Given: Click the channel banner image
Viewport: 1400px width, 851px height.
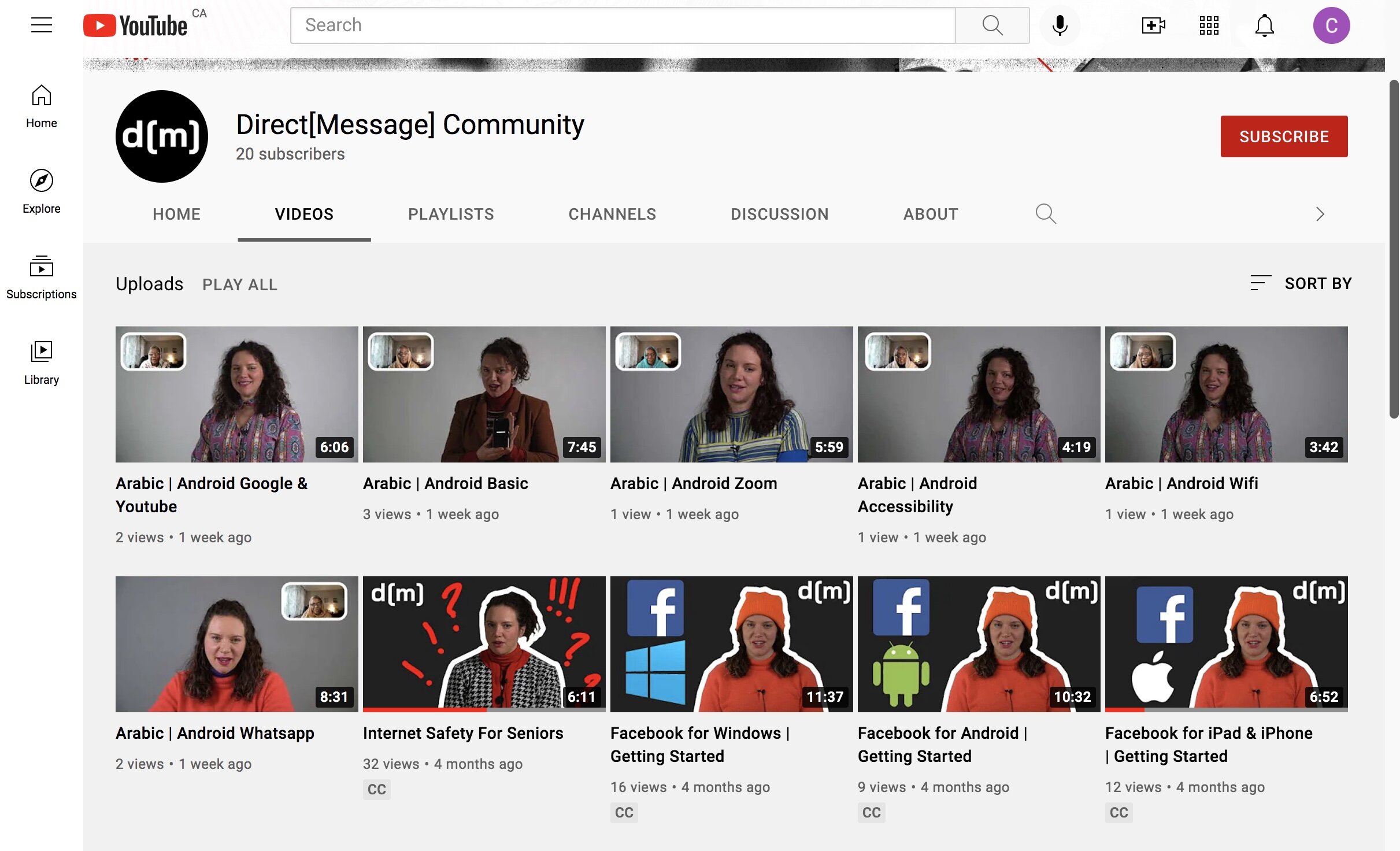Looking at the screenshot, I should coord(734,64).
